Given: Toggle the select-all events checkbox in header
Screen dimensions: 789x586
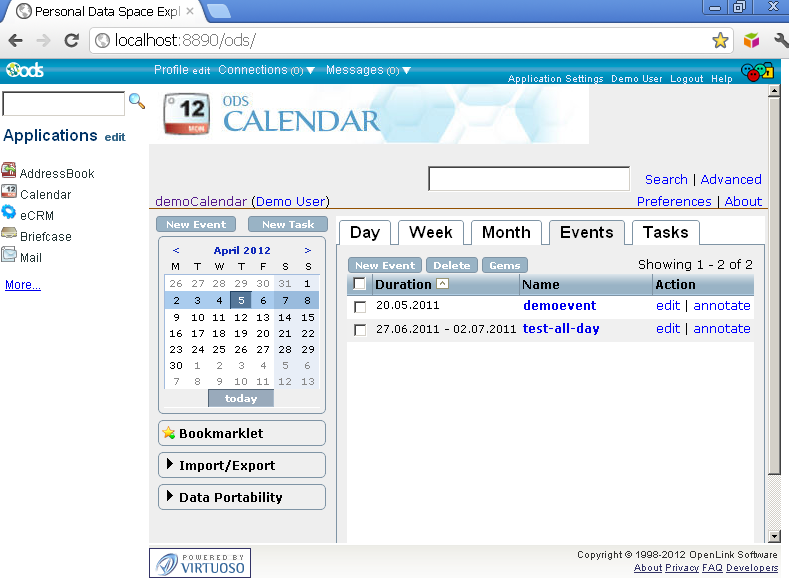Looking at the screenshot, I should point(360,284).
